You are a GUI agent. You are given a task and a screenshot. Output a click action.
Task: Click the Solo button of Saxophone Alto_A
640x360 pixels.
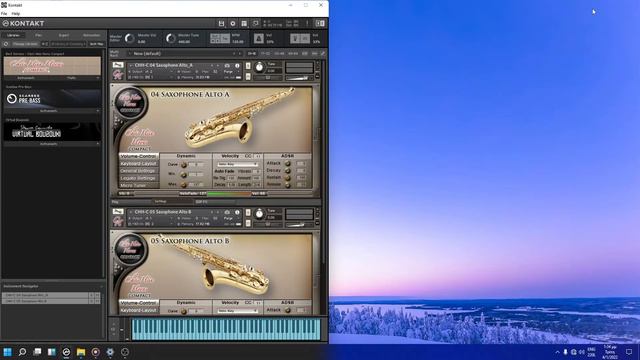(x=248, y=66)
